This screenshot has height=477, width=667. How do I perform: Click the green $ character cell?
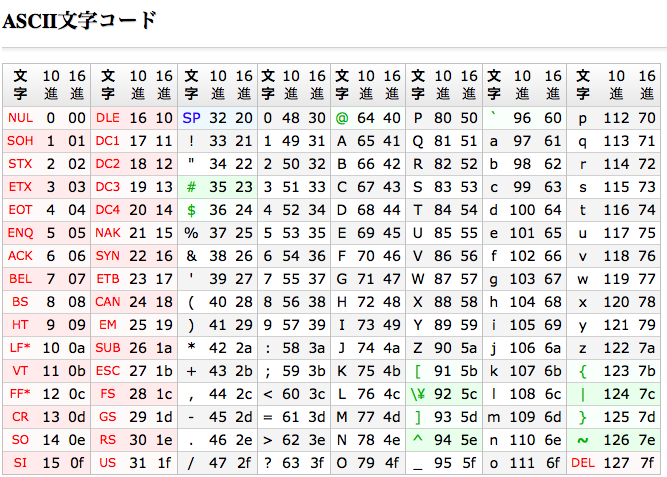pyautogui.click(x=191, y=210)
